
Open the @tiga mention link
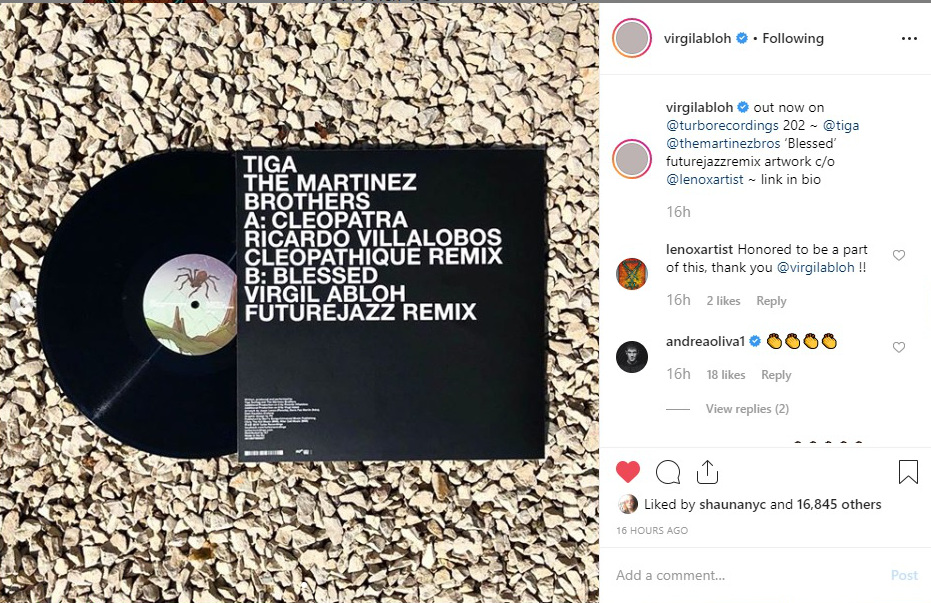[841, 125]
